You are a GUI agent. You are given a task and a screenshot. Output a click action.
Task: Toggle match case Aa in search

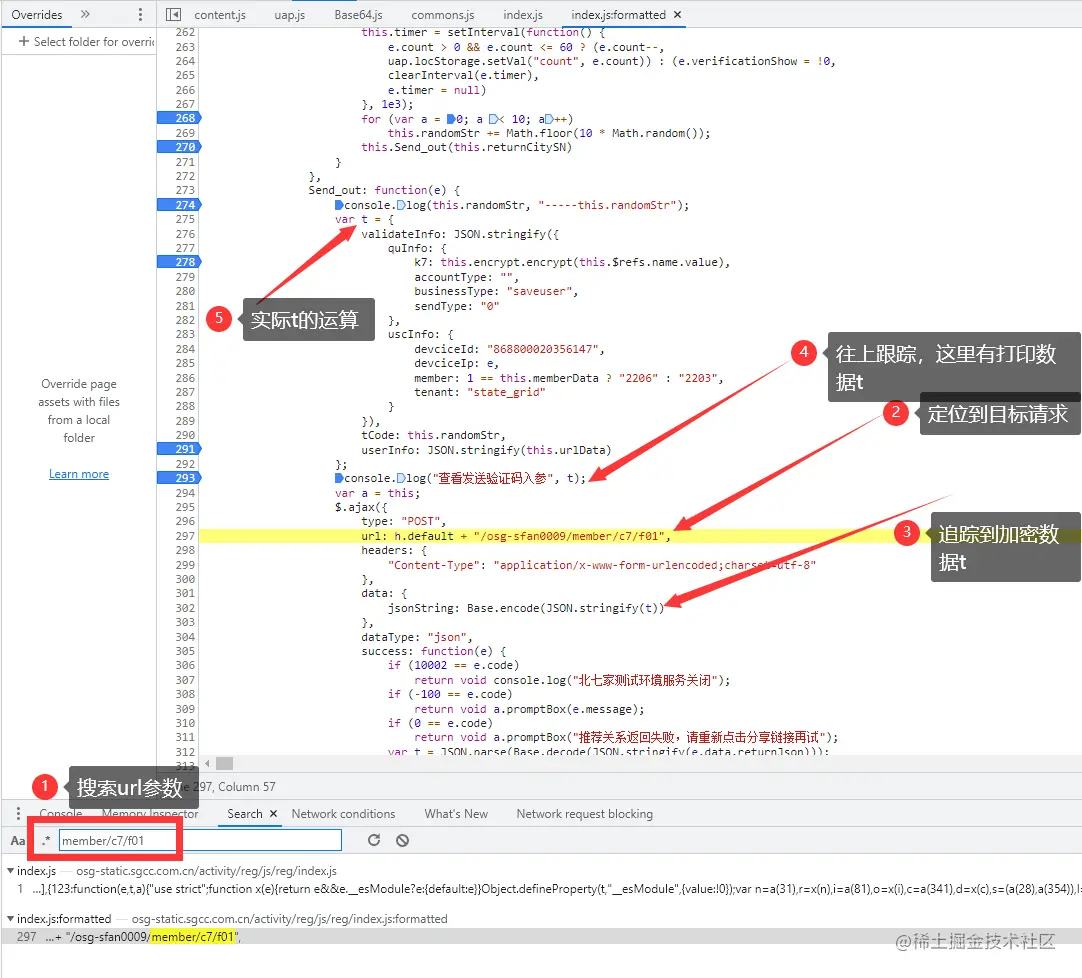18,841
